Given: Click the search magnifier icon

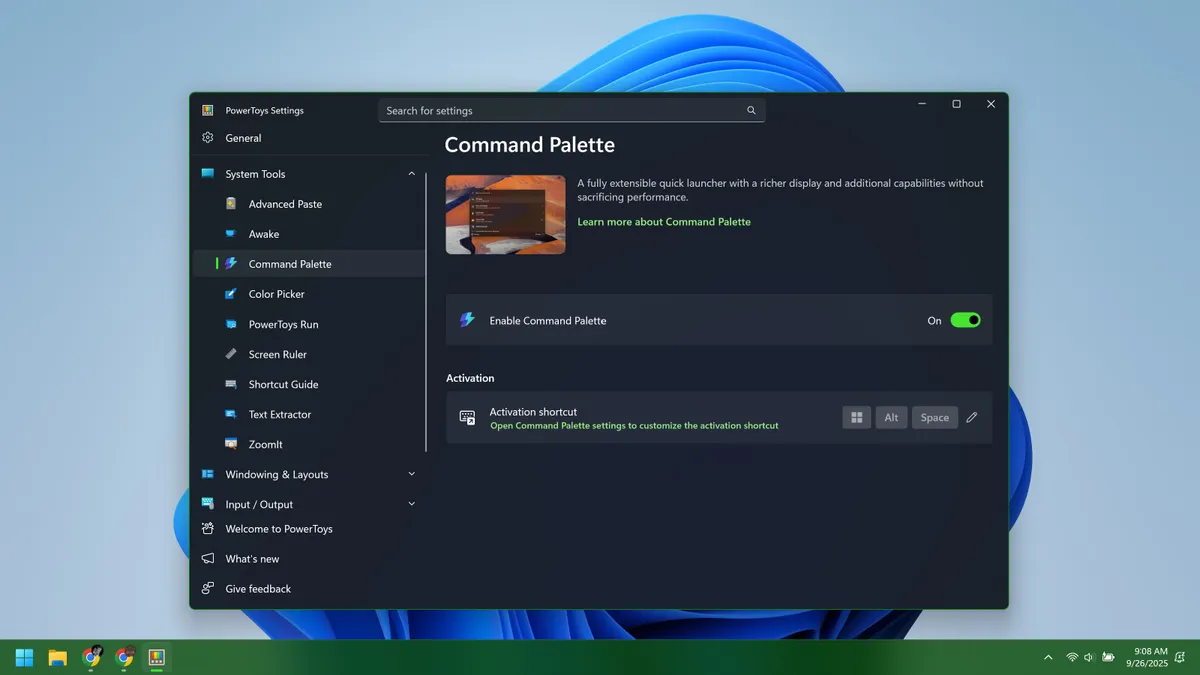Looking at the screenshot, I should 751,111.
